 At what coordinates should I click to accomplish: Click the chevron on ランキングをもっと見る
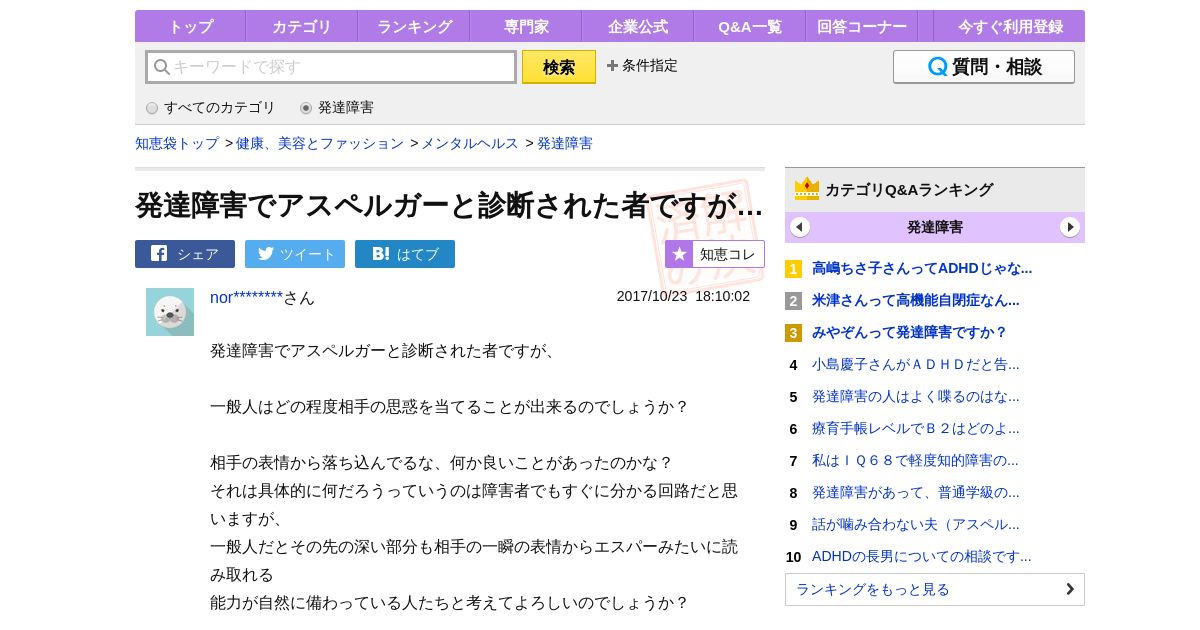click(1069, 589)
